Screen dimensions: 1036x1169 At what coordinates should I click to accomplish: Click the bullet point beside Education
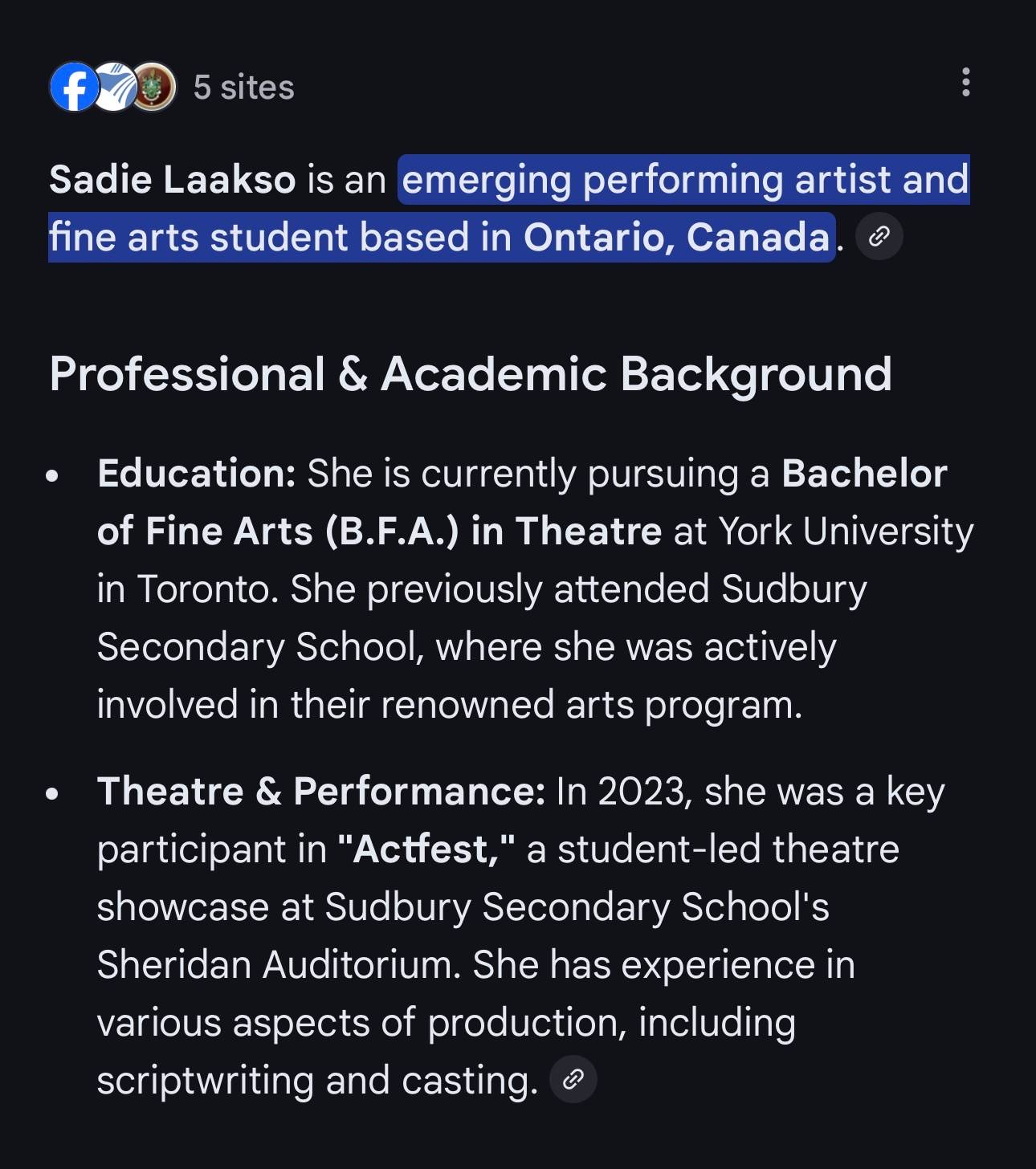pyautogui.click(x=53, y=476)
